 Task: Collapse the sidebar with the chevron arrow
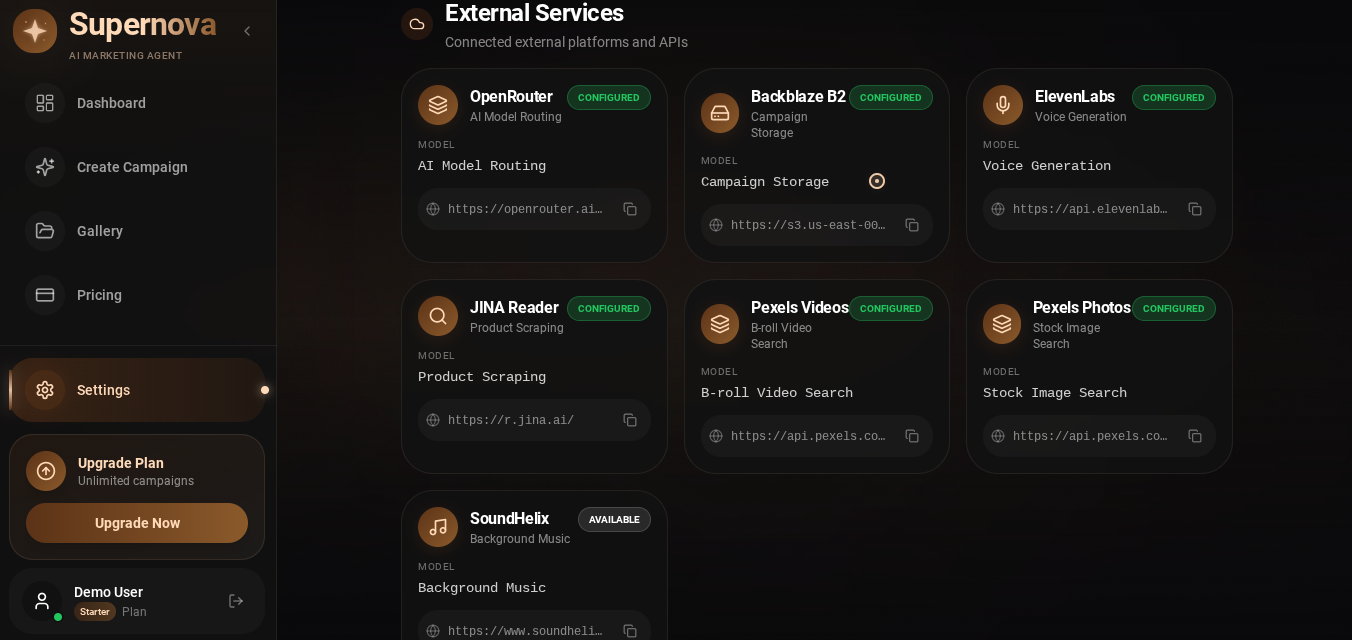[x=247, y=31]
